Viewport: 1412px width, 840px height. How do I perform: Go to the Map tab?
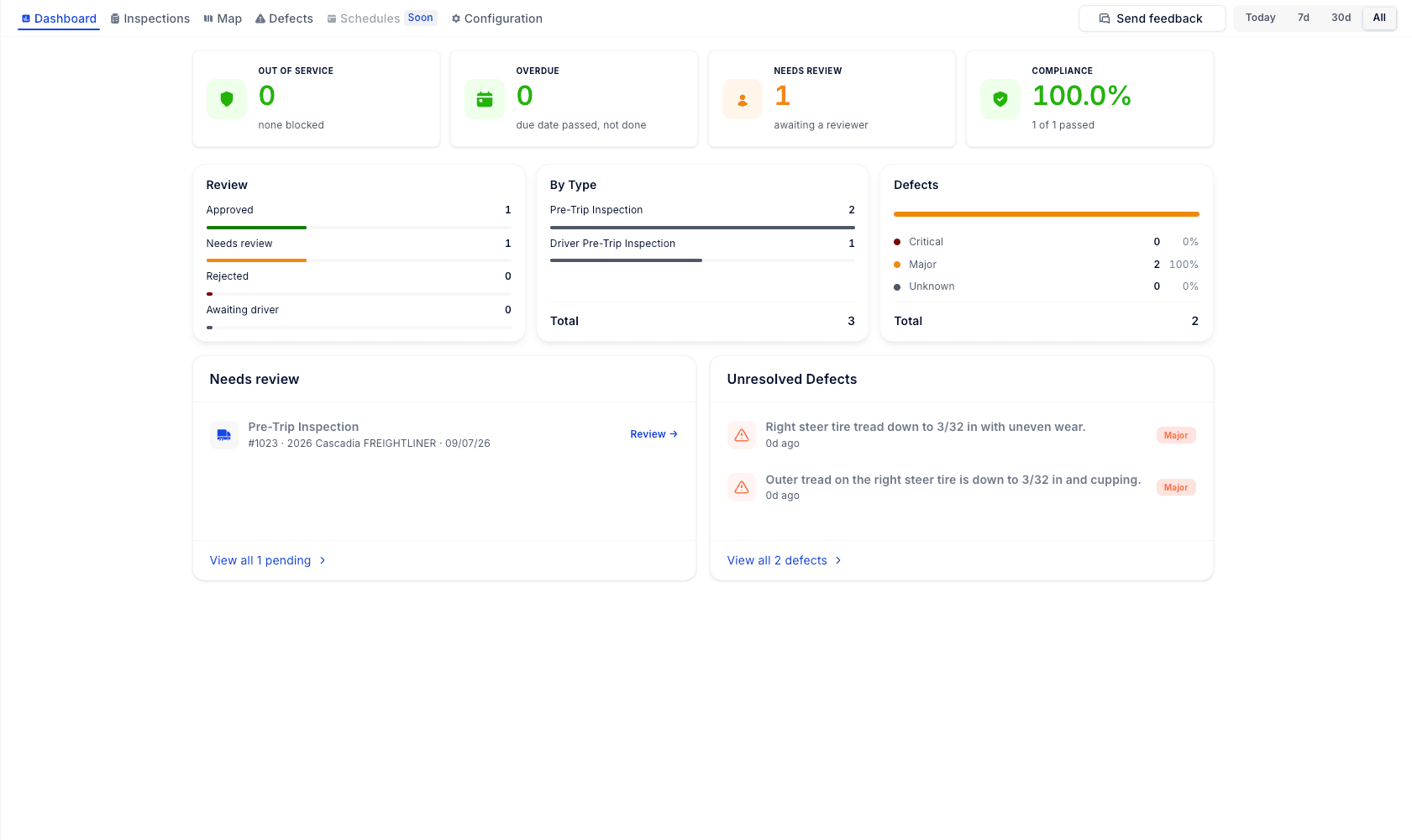(223, 18)
